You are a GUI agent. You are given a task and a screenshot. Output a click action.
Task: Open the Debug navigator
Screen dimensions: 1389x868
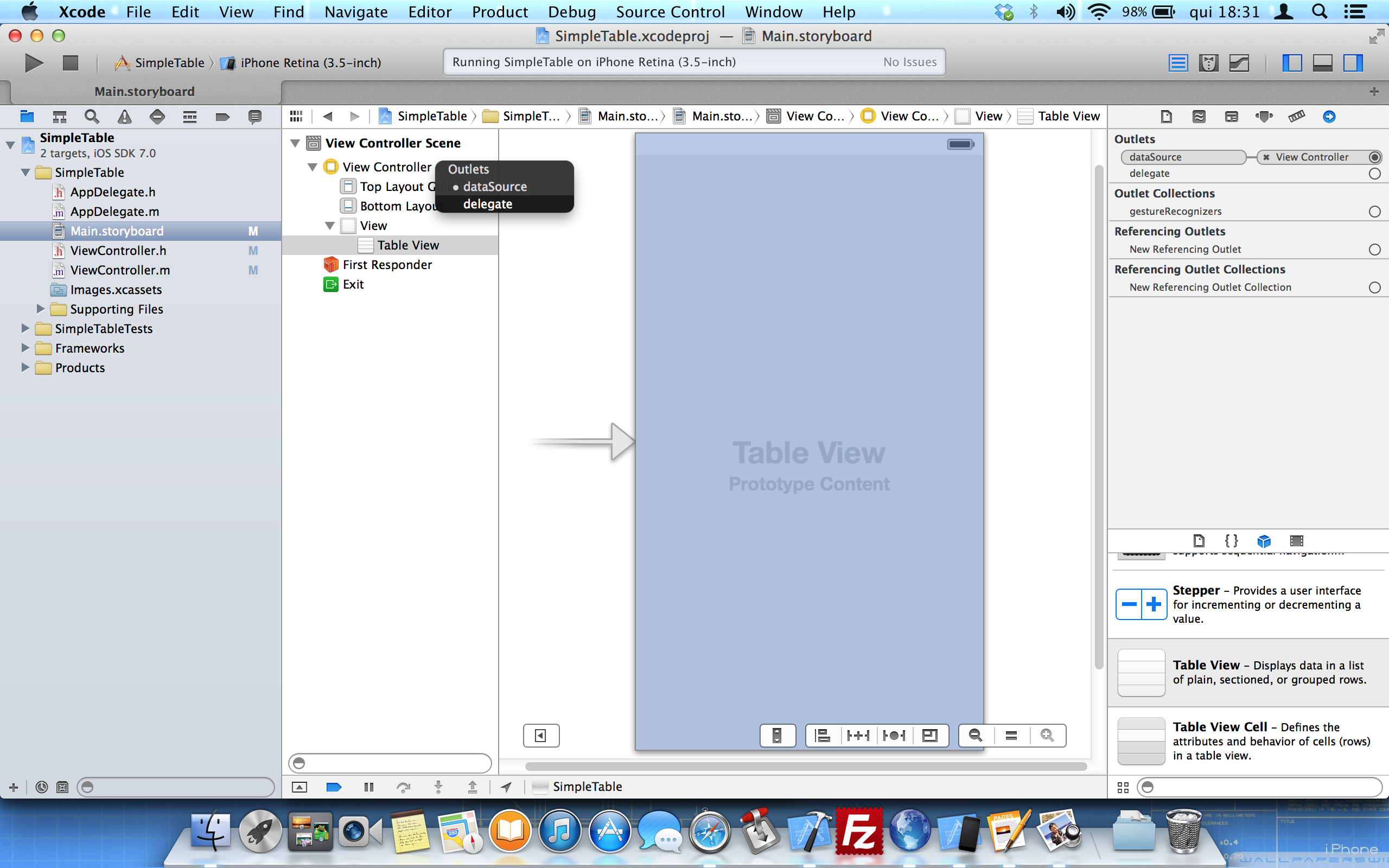[190, 117]
